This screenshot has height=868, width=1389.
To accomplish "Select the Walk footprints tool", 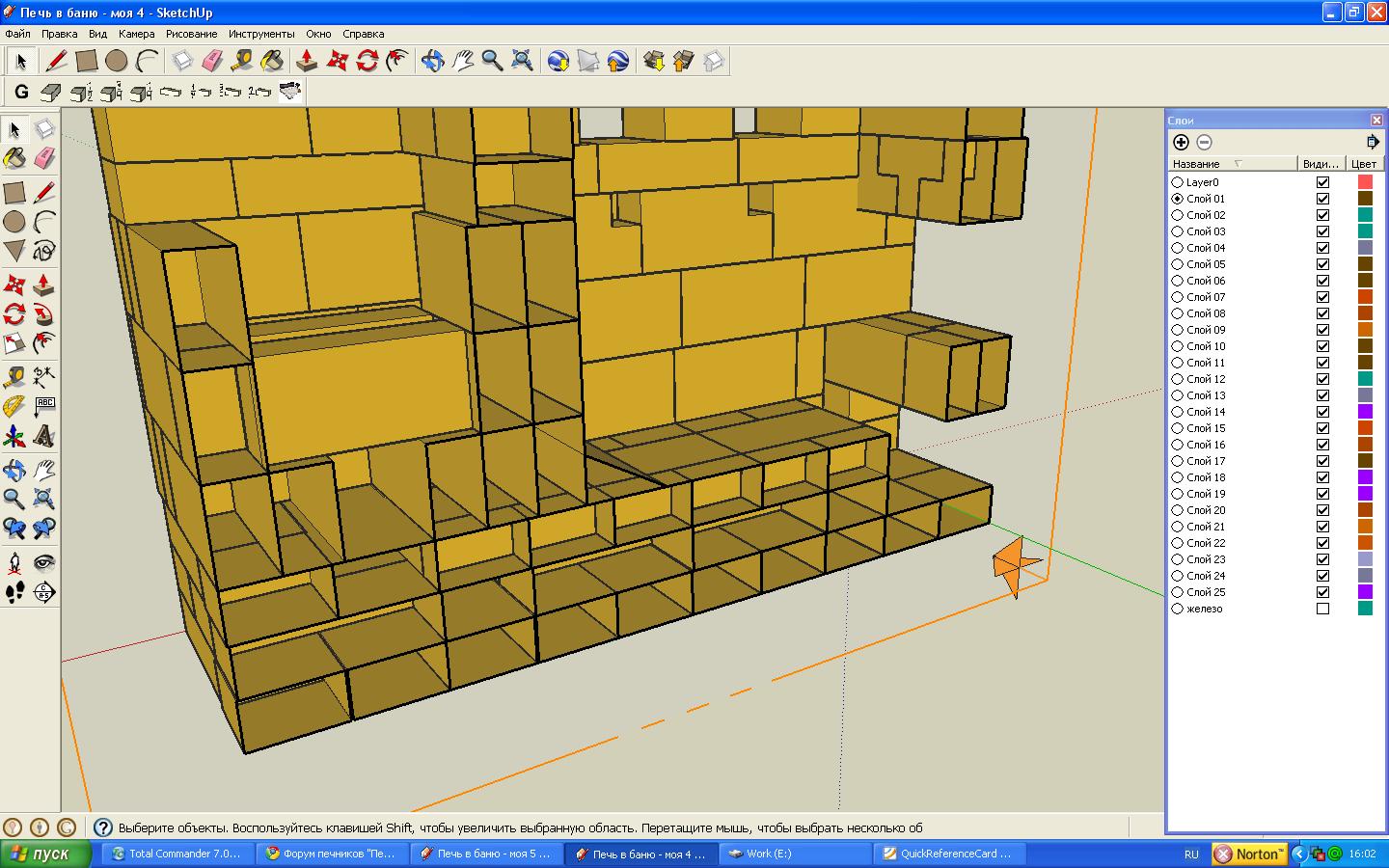I will tap(14, 592).
